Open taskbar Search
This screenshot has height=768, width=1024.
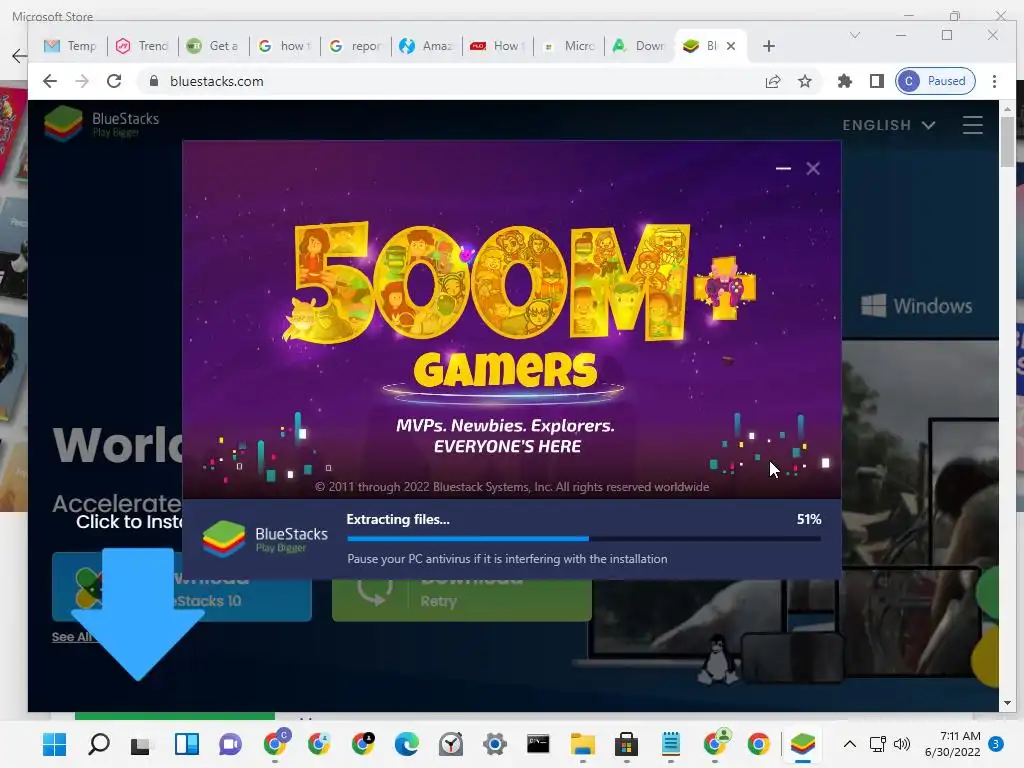(99, 744)
